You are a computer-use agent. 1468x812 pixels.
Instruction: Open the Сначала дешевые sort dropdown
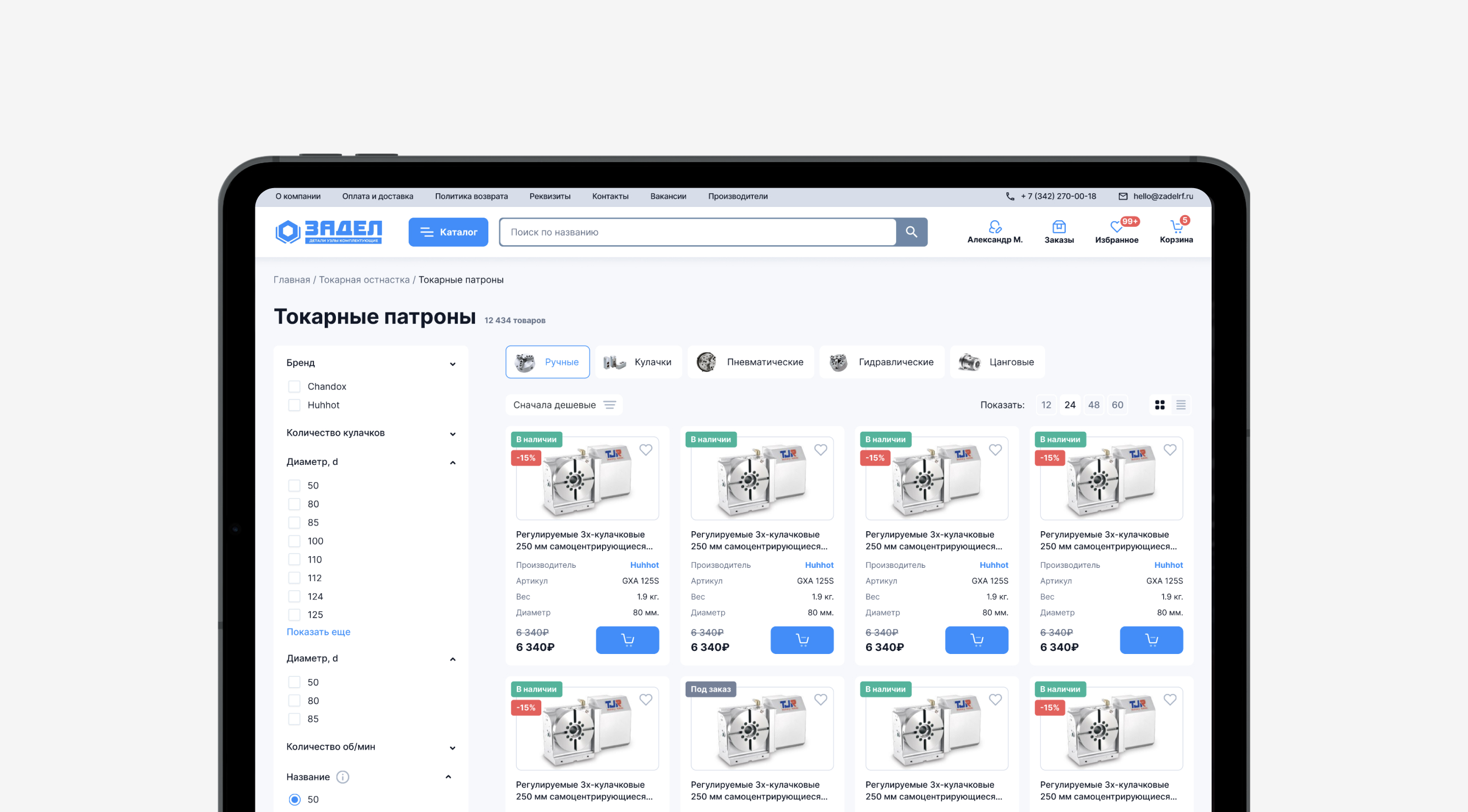pyautogui.click(x=564, y=405)
